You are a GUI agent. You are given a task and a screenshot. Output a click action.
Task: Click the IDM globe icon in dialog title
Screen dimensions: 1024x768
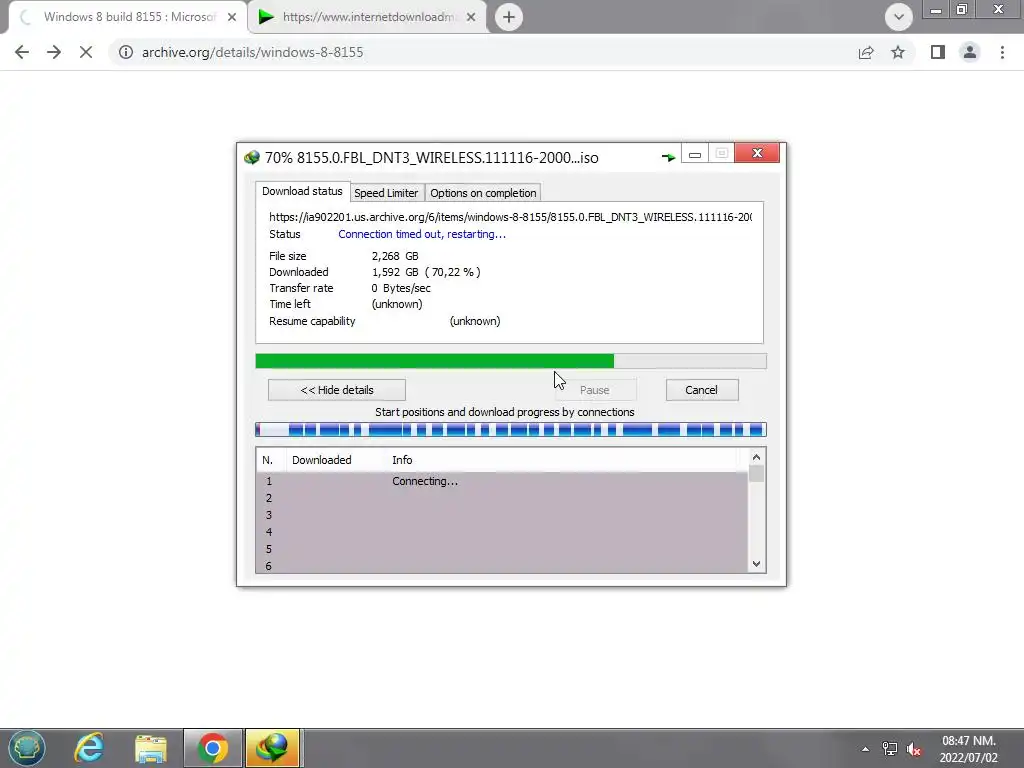(x=251, y=157)
